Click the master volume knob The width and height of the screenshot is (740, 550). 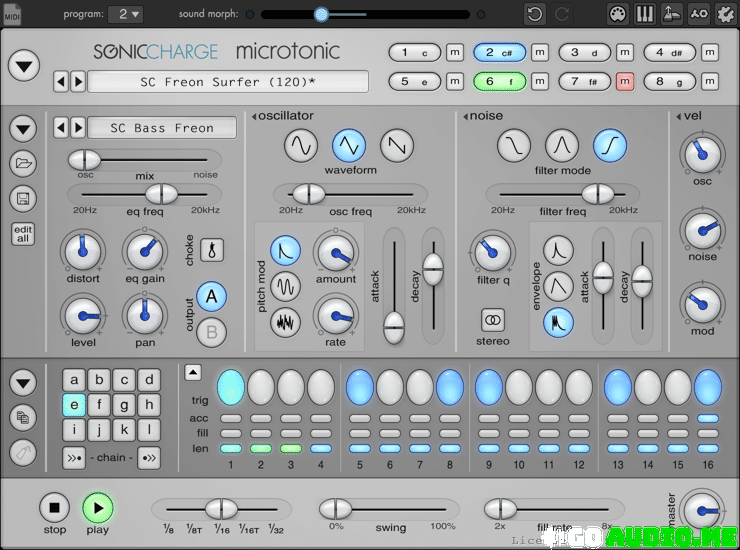pos(702,510)
